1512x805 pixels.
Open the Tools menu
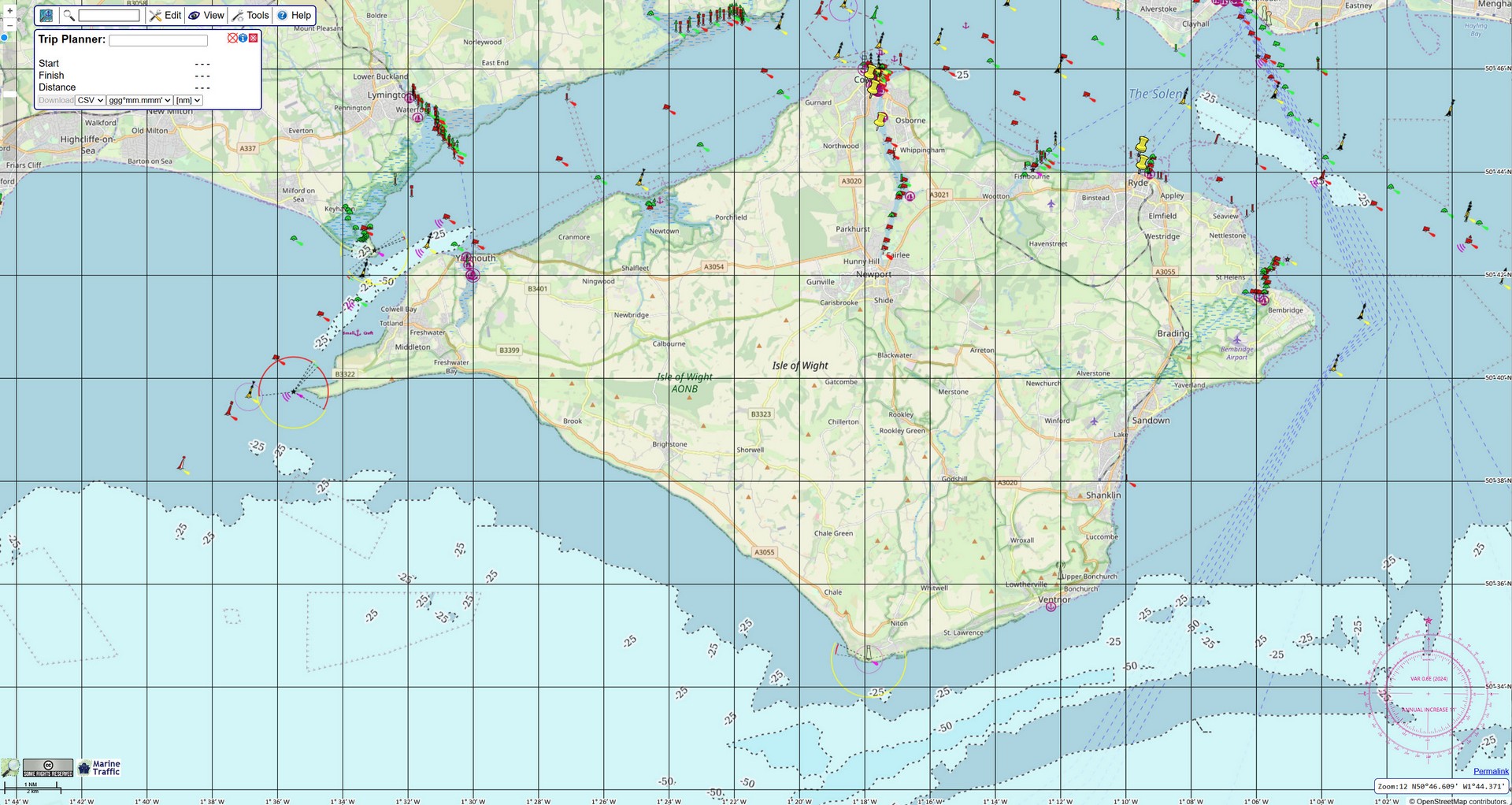250,16
